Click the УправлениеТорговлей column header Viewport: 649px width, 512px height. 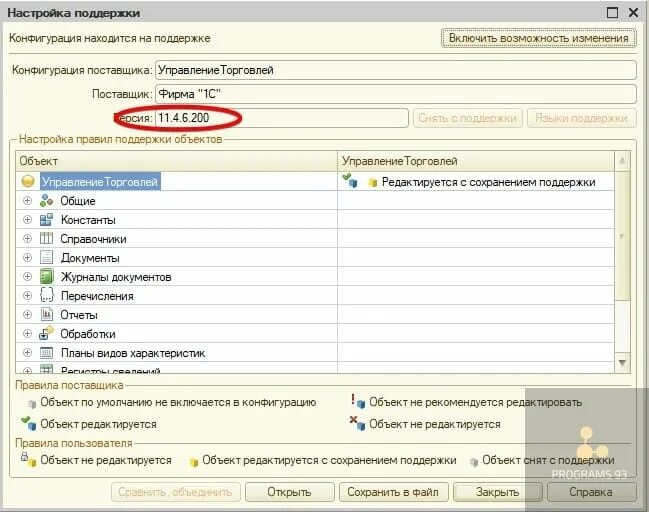[x=476, y=161]
